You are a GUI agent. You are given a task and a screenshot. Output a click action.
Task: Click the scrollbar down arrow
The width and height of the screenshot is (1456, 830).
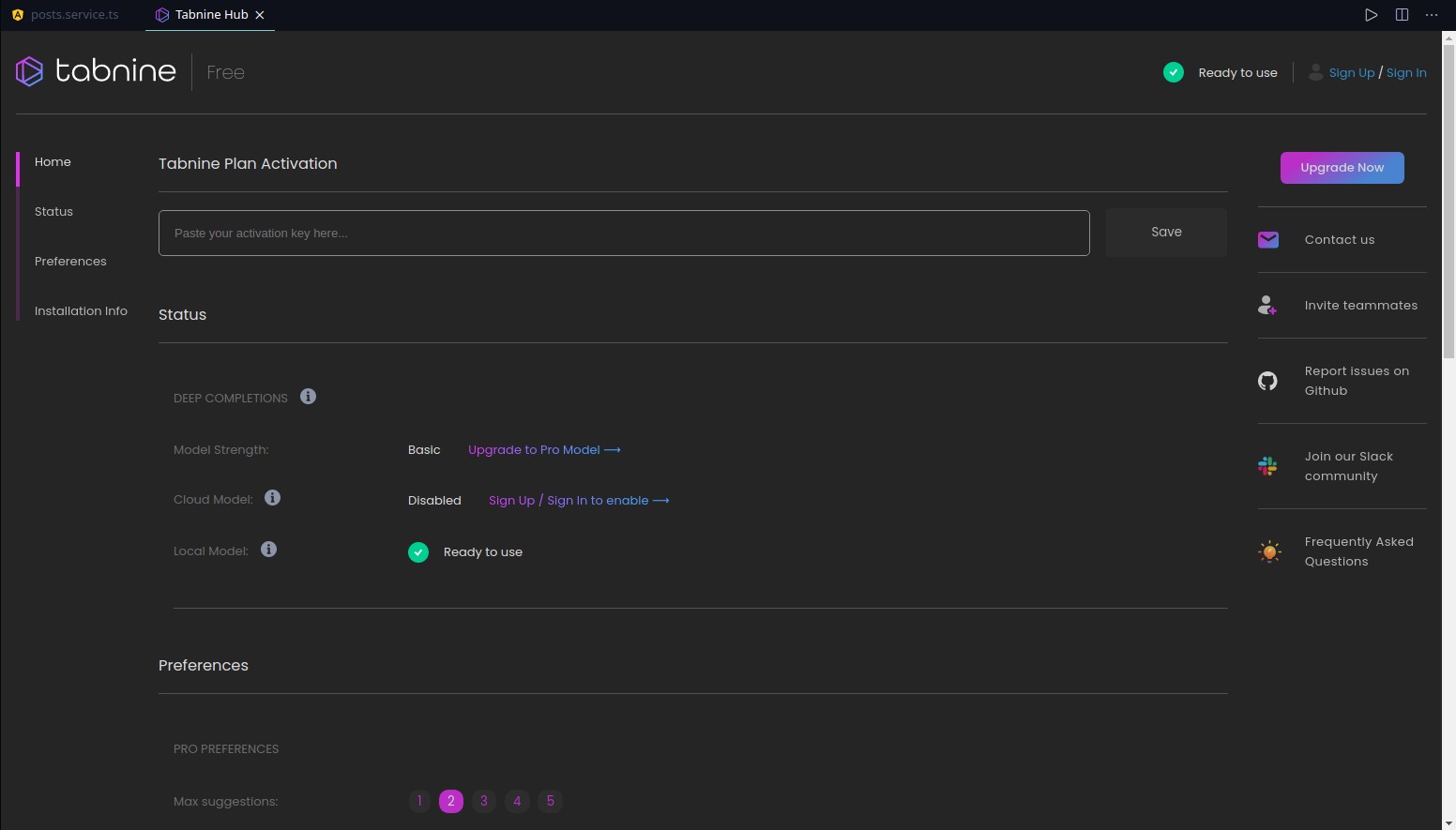(x=1448, y=823)
